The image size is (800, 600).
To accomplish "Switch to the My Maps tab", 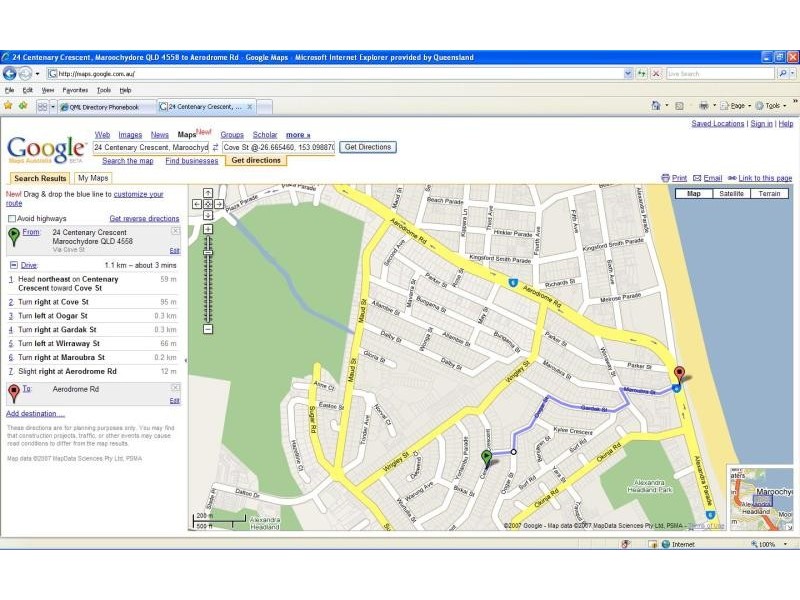I will pyautogui.click(x=93, y=178).
